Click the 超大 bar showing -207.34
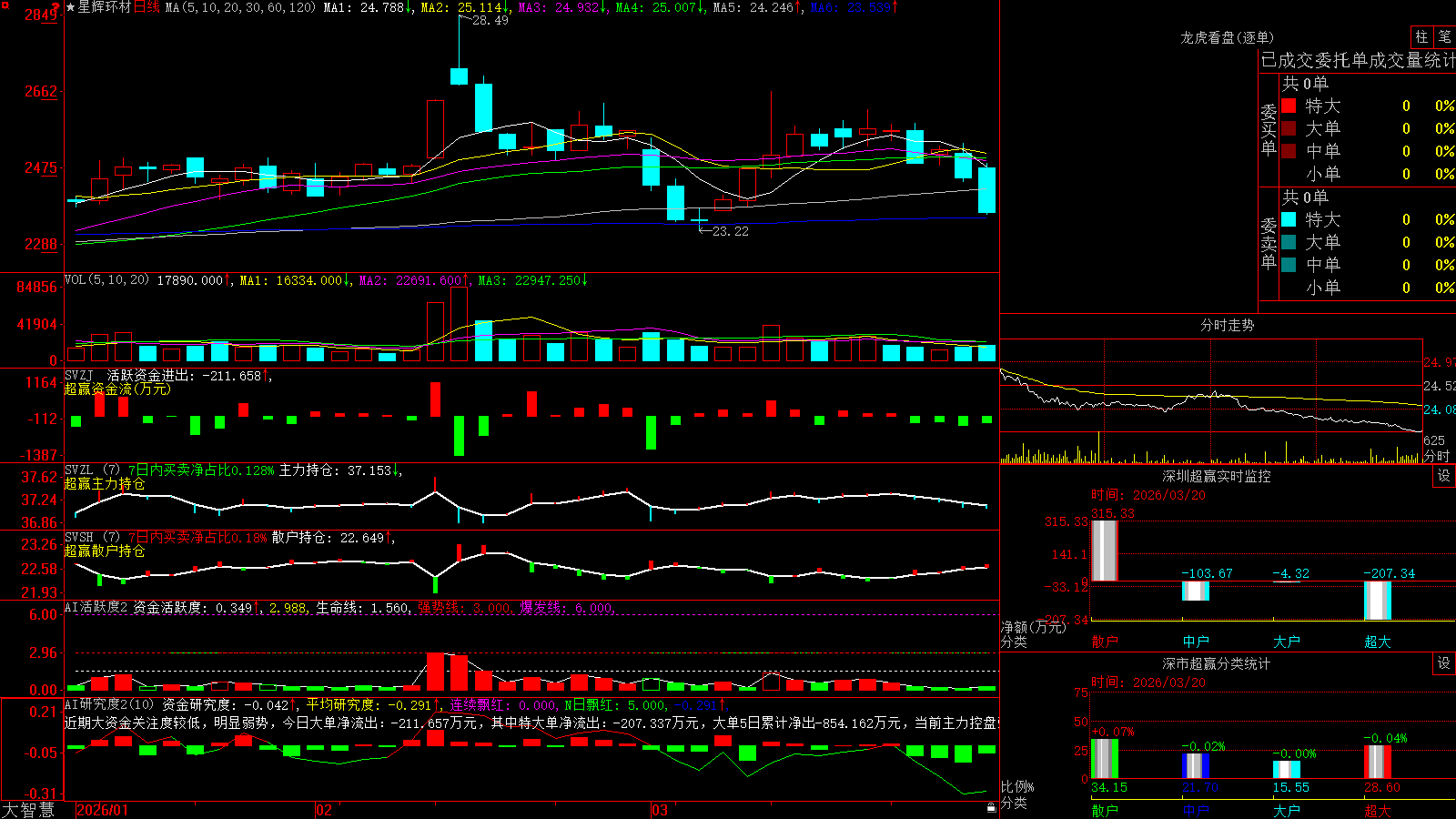This screenshot has width=1456, height=819. pyautogui.click(x=1378, y=601)
